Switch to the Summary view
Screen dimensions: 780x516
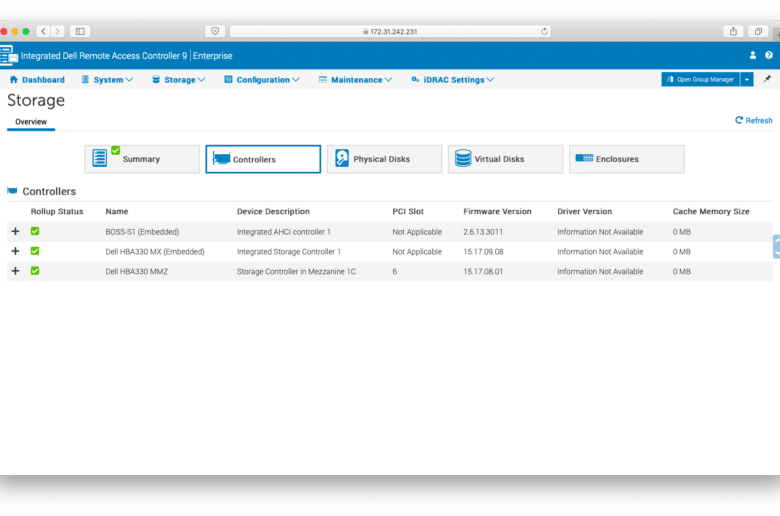[142, 159]
